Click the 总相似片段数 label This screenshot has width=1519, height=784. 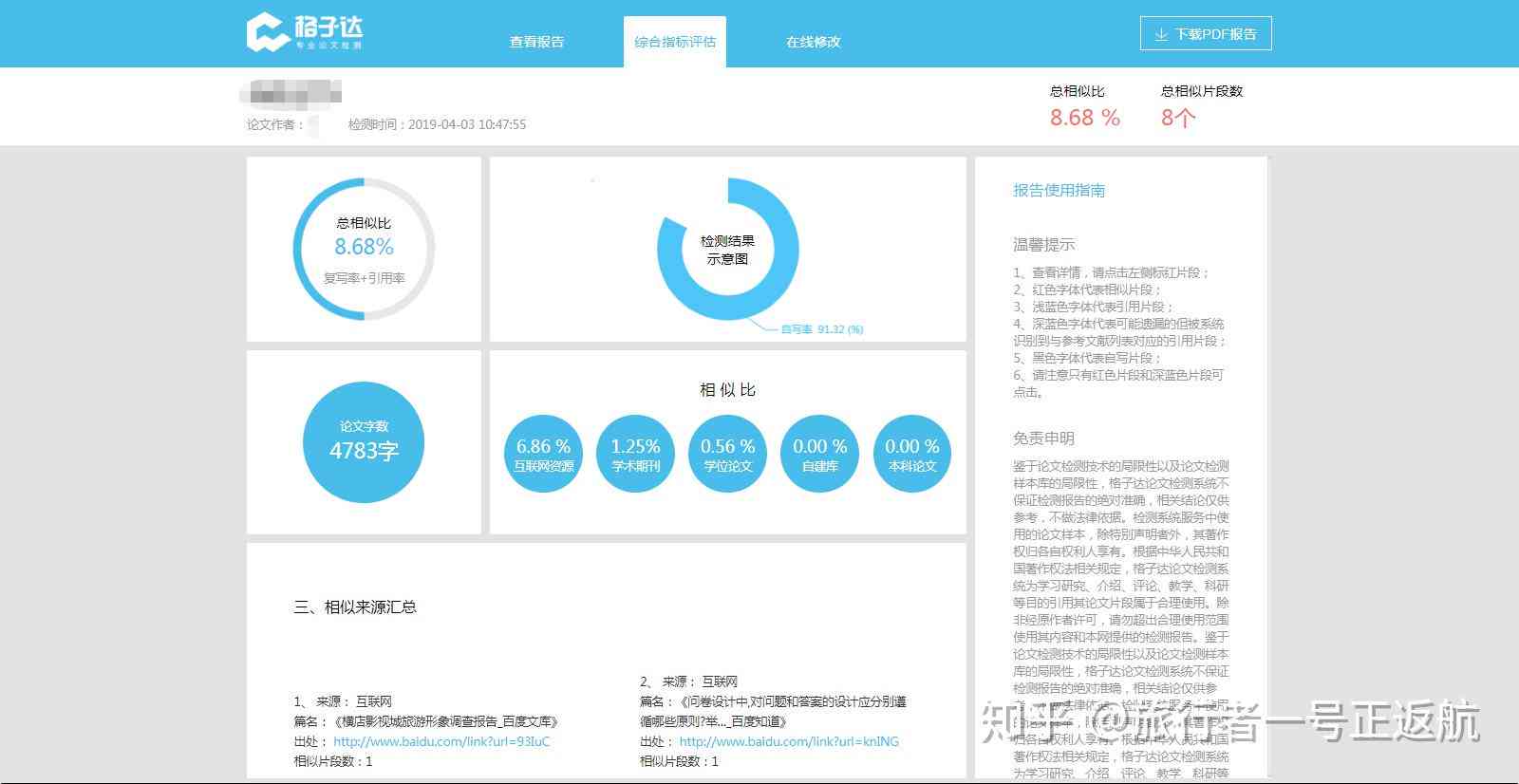[x=1201, y=91]
